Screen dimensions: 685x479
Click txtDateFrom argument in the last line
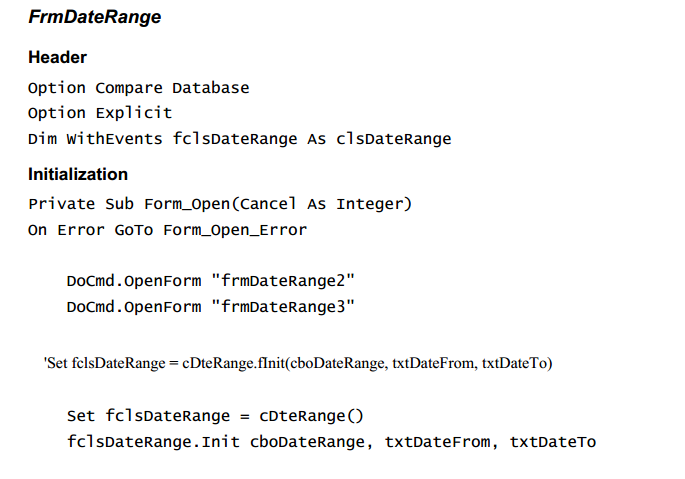tap(437, 442)
